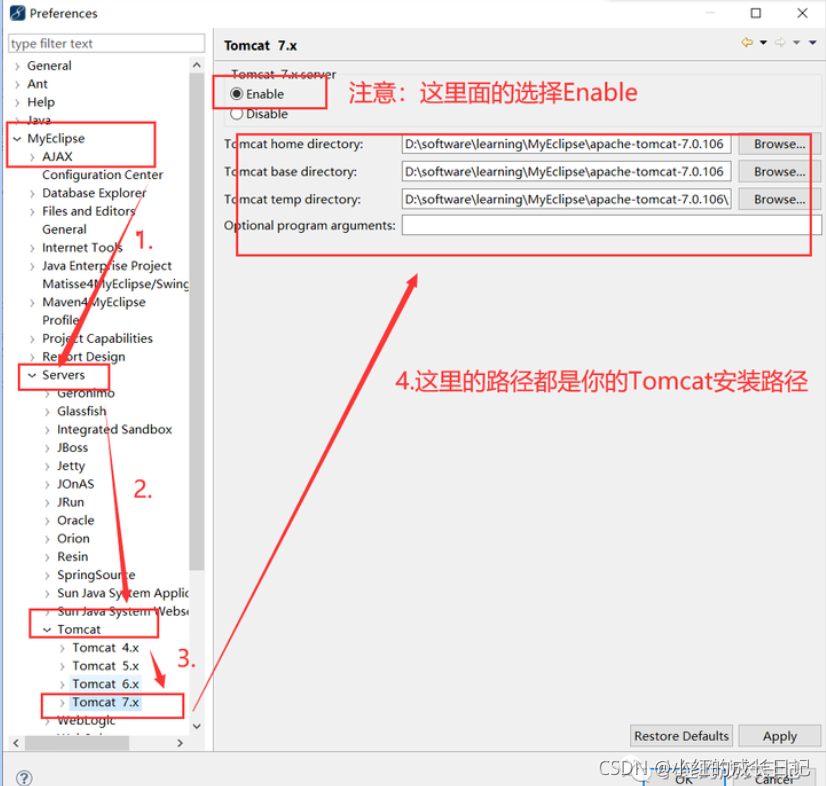Screen dimensions: 826x786
Task: Click horizontal scrollbar right arrow
Action: [180, 743]
